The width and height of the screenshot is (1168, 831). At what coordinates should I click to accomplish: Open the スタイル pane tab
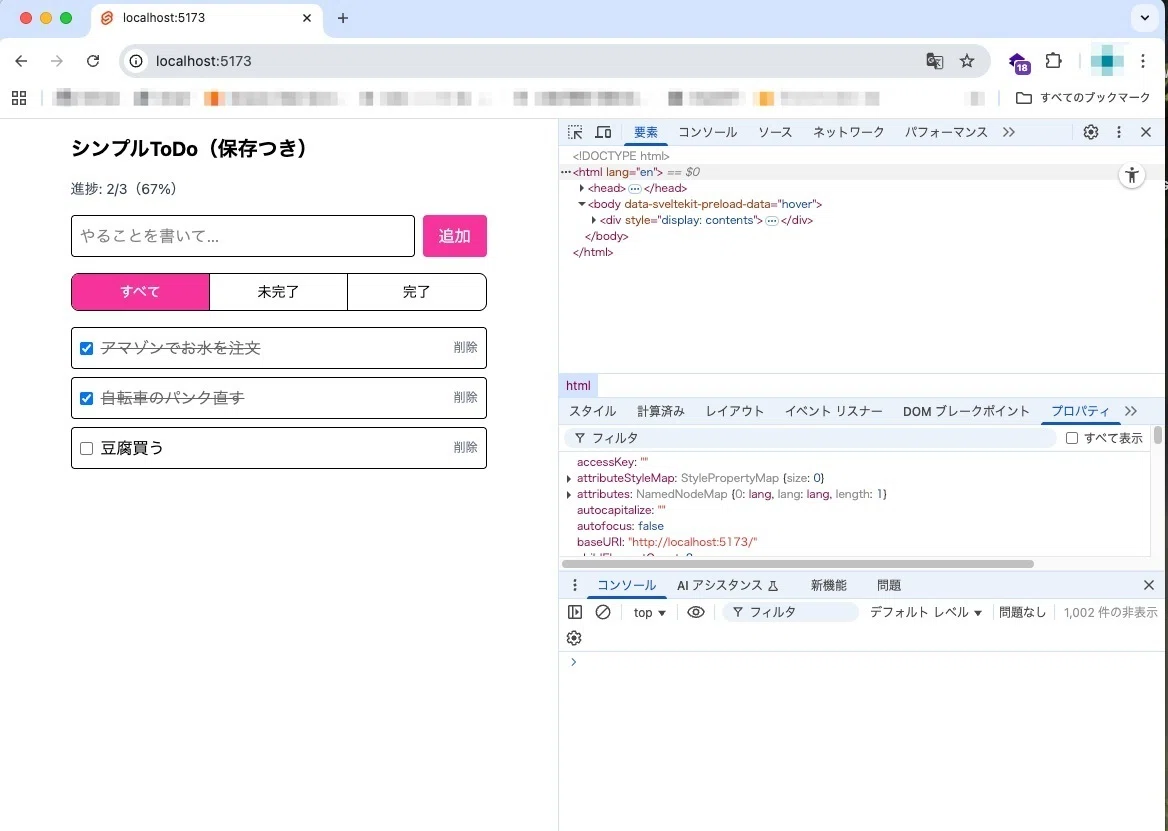tap(592, 411)
